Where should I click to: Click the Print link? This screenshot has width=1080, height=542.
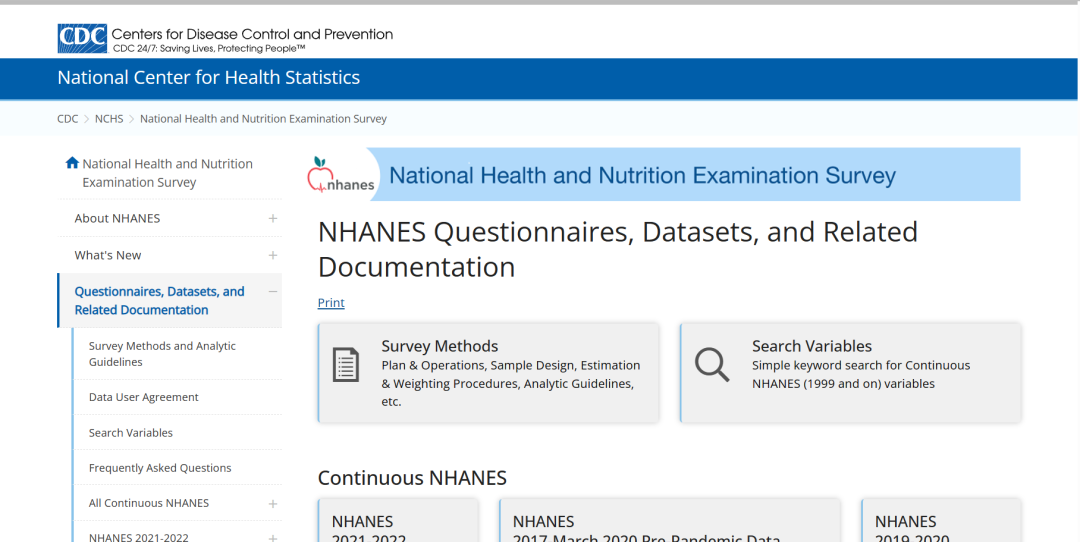[x=331, y=303]
